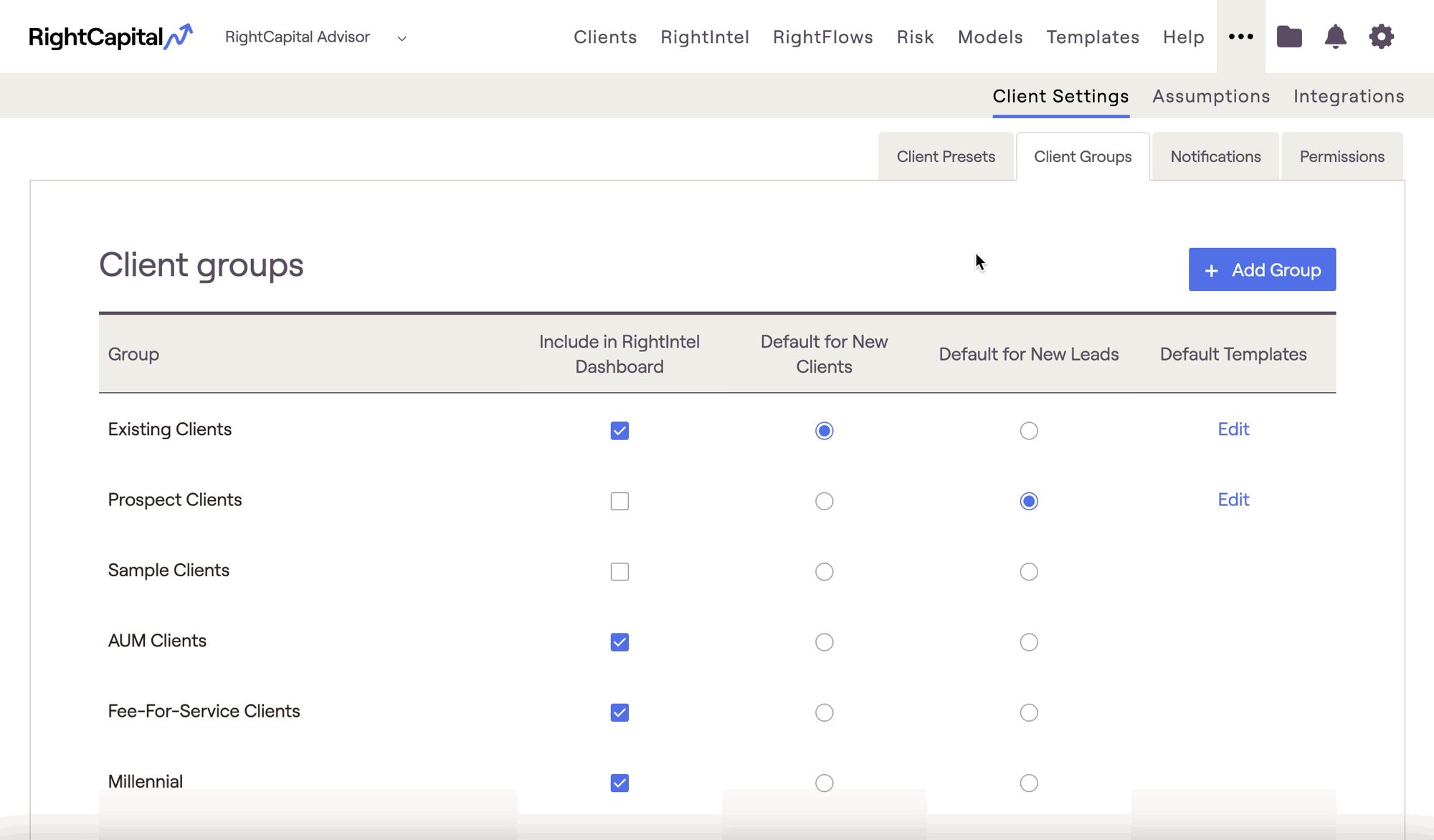The image size is (1434, 840).
Task: Set Fee-For-Service Clients as default for new leads
Action: (1029, 712)
